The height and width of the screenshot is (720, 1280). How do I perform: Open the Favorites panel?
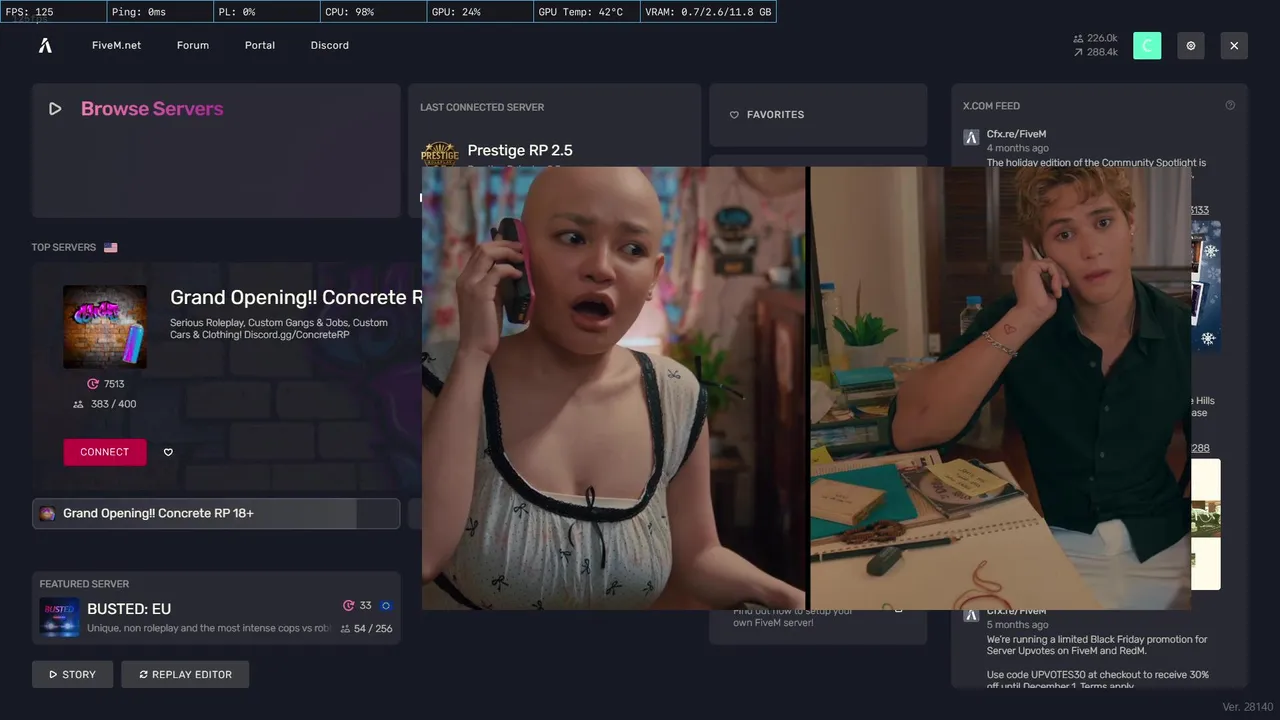coord(818,115)
